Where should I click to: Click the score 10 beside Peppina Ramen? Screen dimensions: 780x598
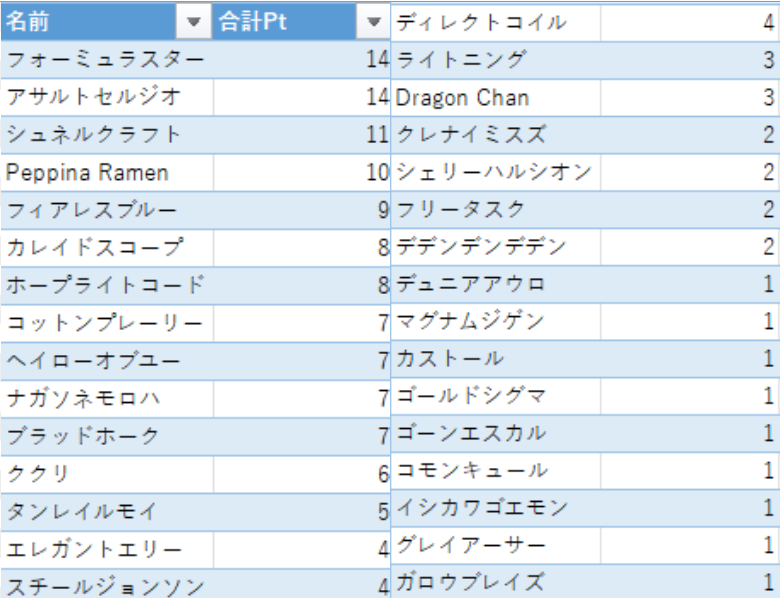[300, 172]
